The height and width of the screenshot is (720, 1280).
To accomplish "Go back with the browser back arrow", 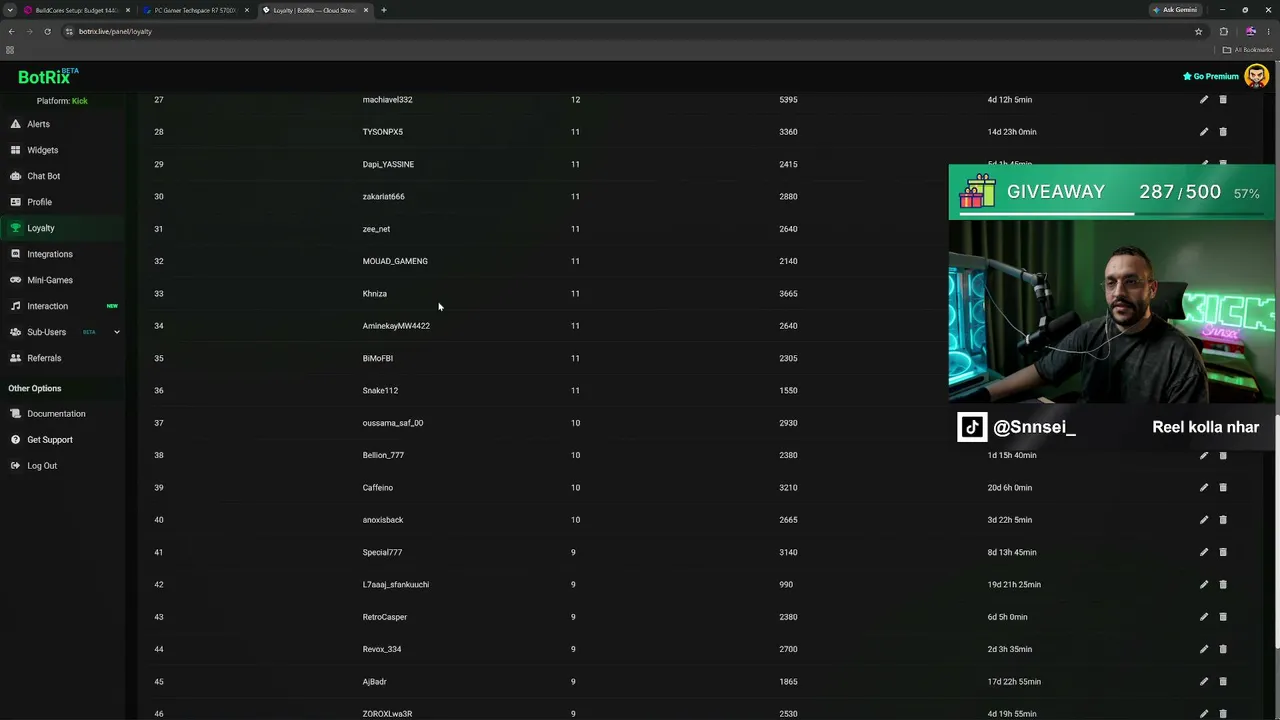I will 11,31.
